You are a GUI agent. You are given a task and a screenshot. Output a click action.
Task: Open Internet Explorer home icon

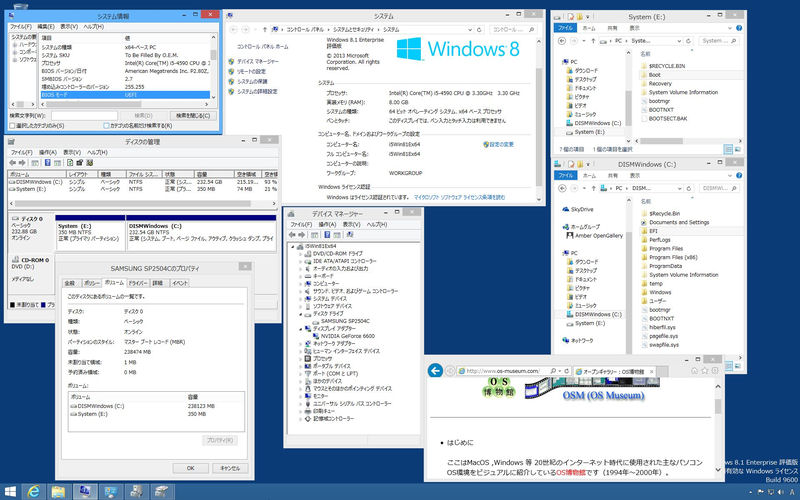[694, 370]
